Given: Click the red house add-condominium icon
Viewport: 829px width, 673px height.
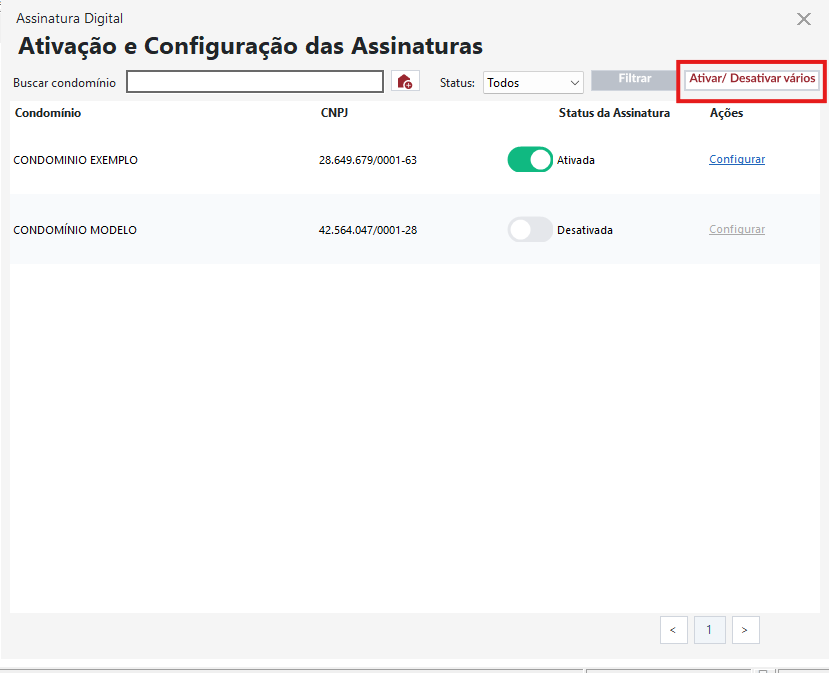Looking at the screenshot, I should [x=405, y=81].
